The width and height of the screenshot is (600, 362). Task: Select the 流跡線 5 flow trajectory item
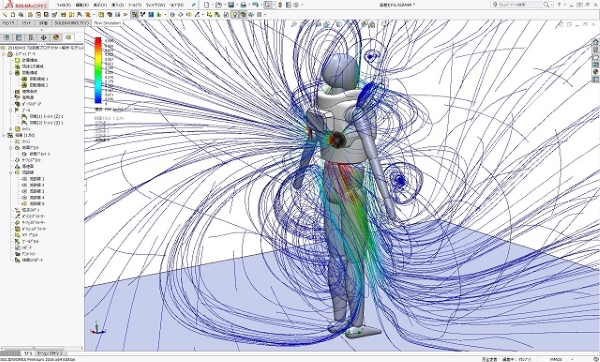(37, 204)
